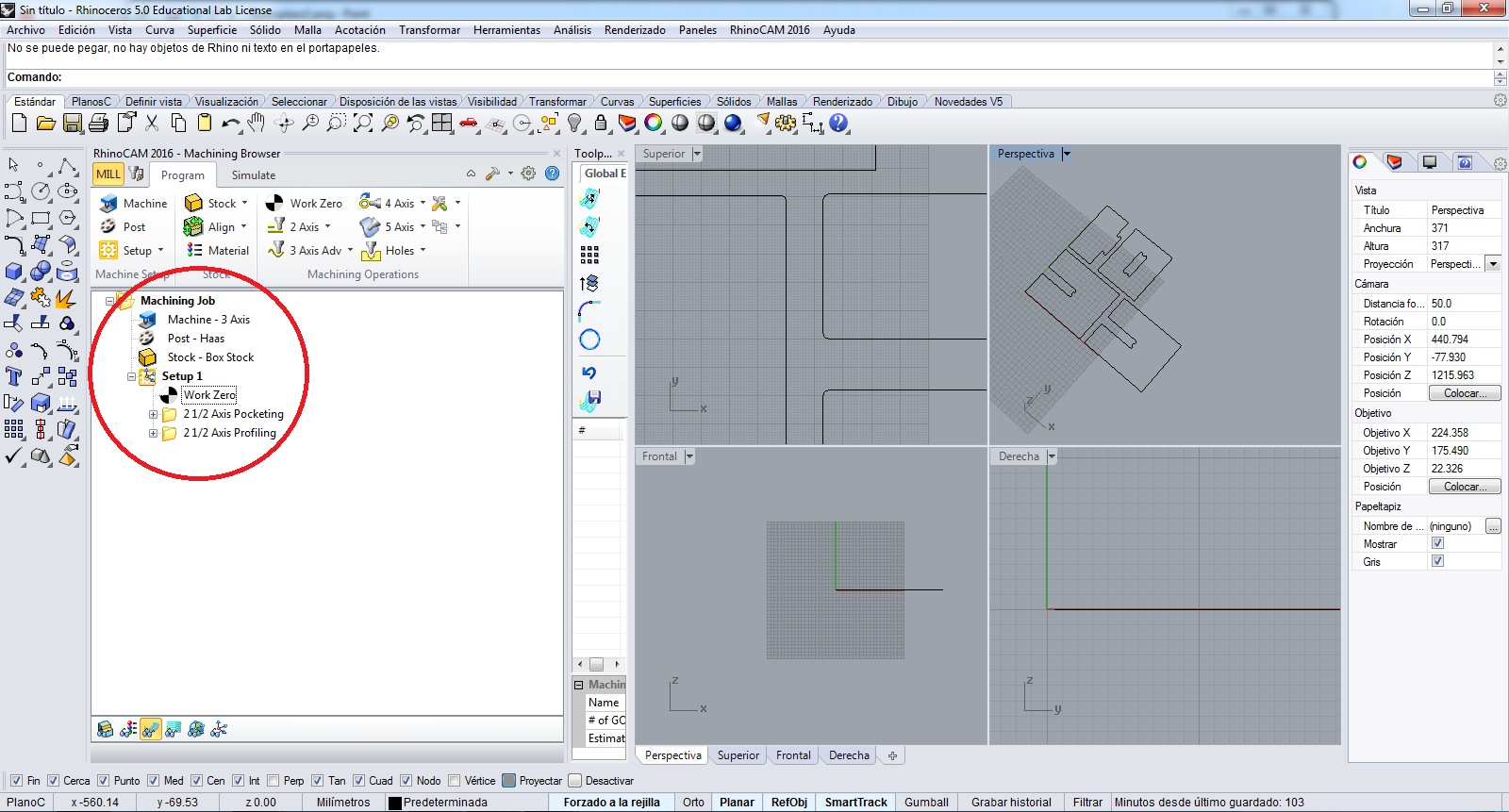Select the Pan hand tool

[257, 123]
